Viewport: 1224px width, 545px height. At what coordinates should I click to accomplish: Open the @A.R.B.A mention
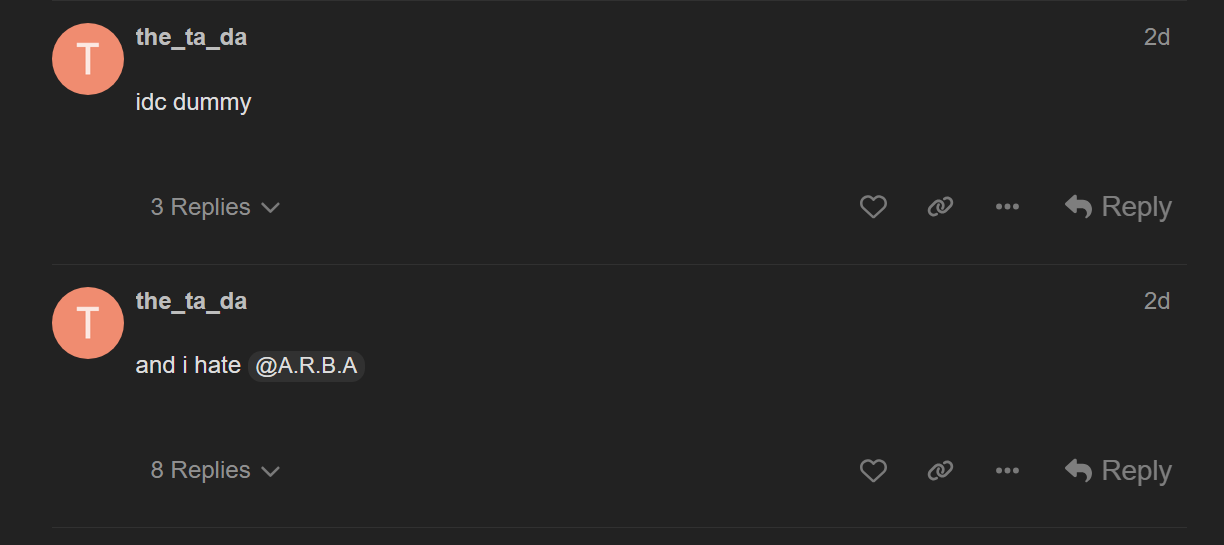pyautogui.click(x=306, y=366)
